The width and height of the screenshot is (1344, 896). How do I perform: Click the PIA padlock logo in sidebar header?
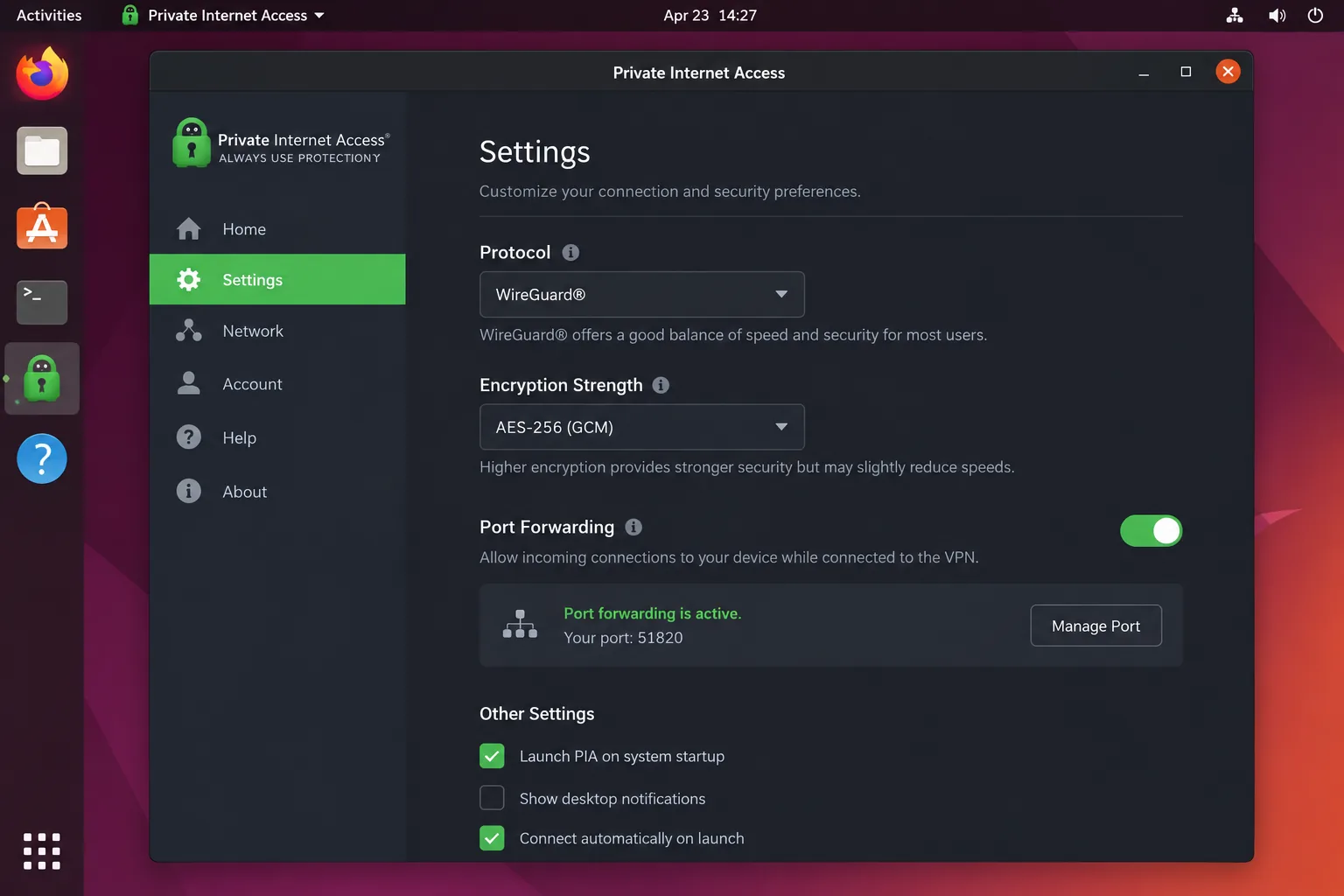click(192, 143)
